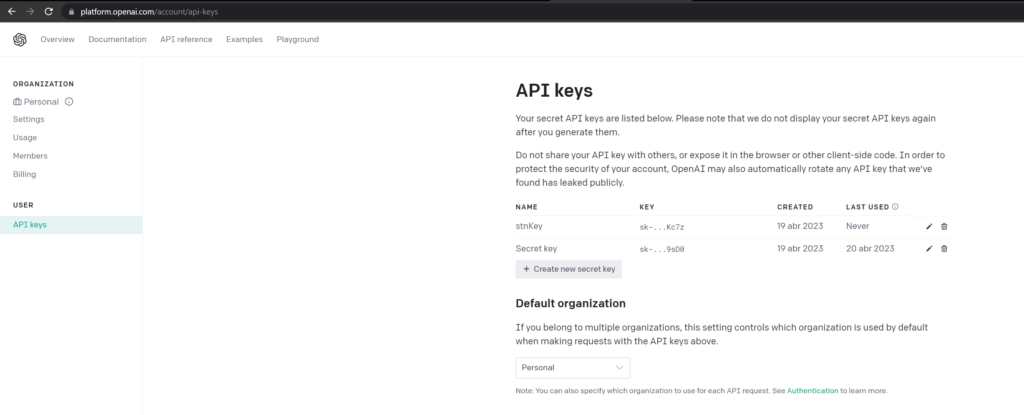
Task: Open the Personal default organization dropdown
Action: click(573, 368)
